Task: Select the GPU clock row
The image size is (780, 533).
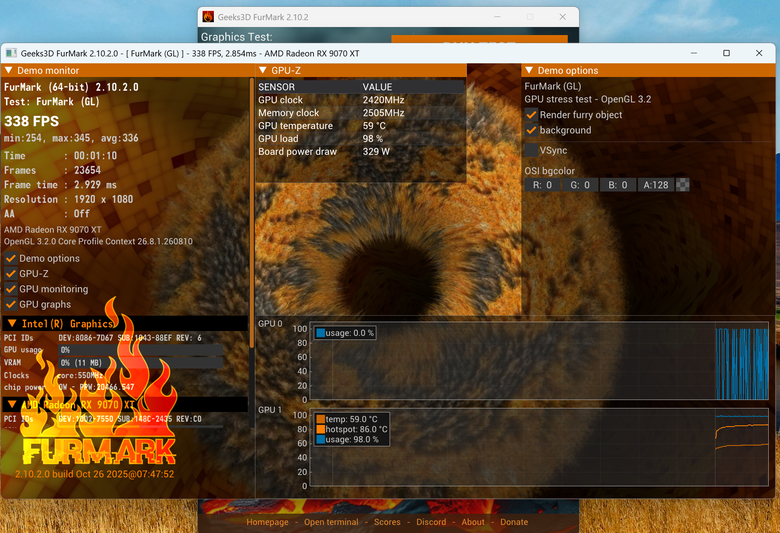Action: 361,100
